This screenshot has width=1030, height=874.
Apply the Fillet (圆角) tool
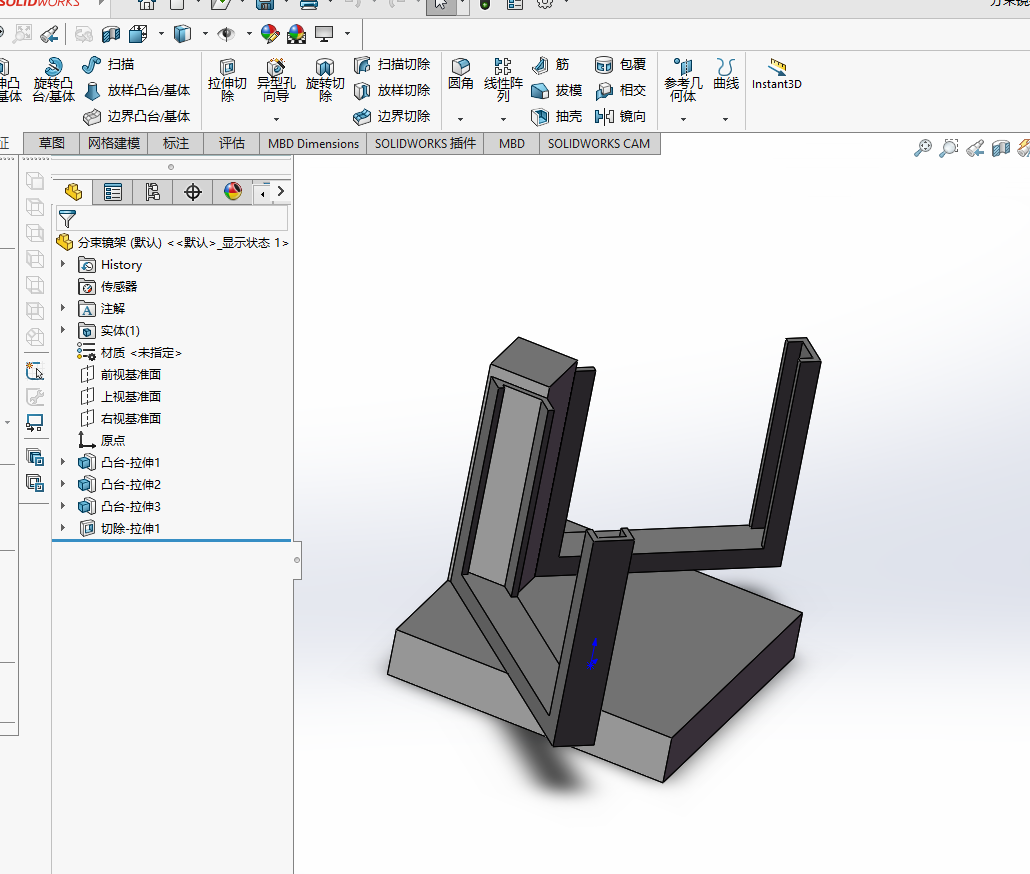pyautogui.click(x=460, y=74)
